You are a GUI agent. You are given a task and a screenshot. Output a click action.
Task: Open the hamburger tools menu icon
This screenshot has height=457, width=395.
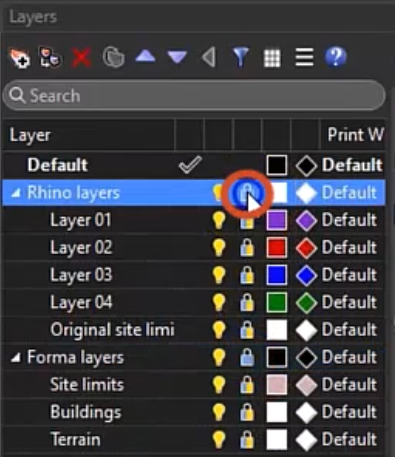[304, 58]
